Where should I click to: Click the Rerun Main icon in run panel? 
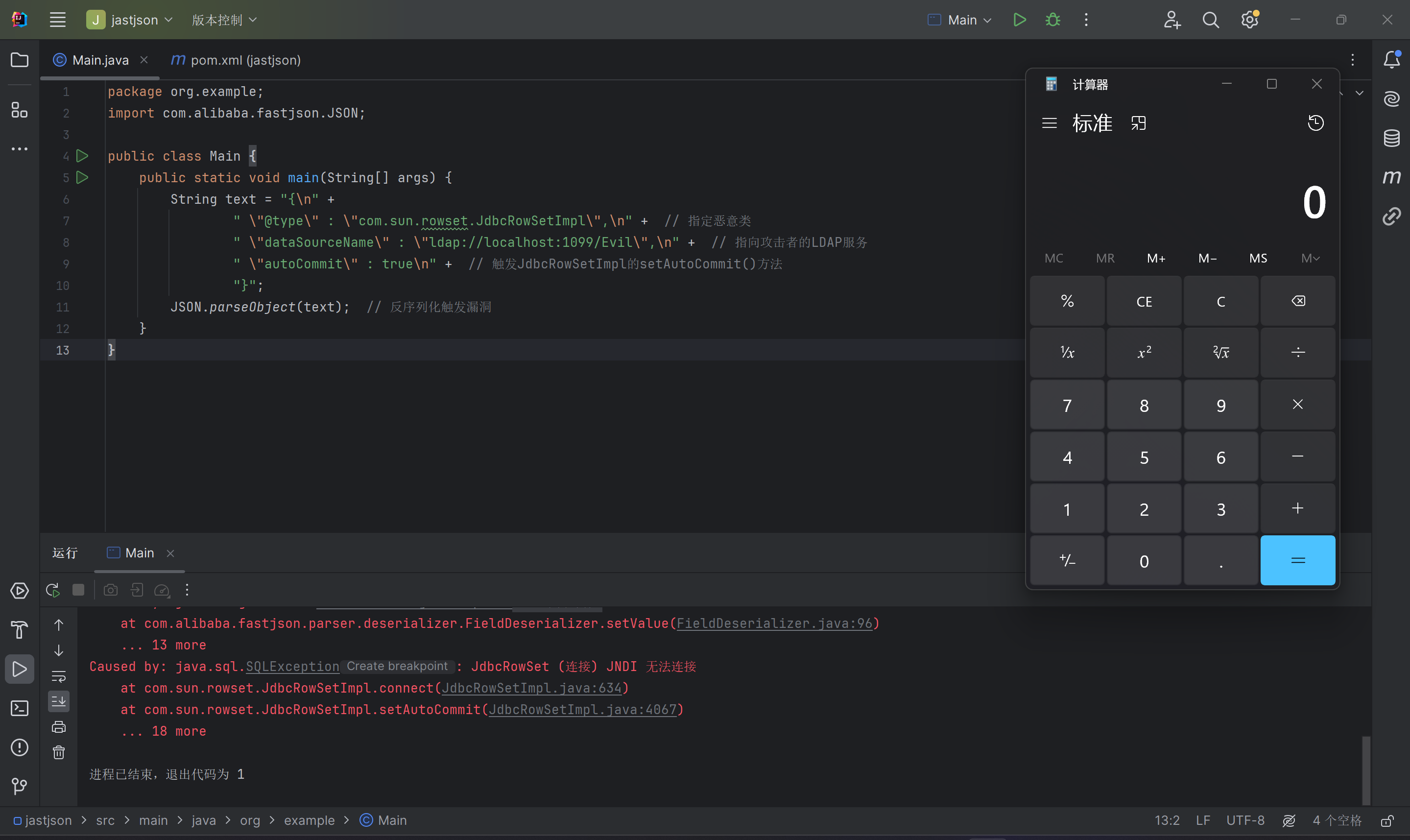pos(52,590)
